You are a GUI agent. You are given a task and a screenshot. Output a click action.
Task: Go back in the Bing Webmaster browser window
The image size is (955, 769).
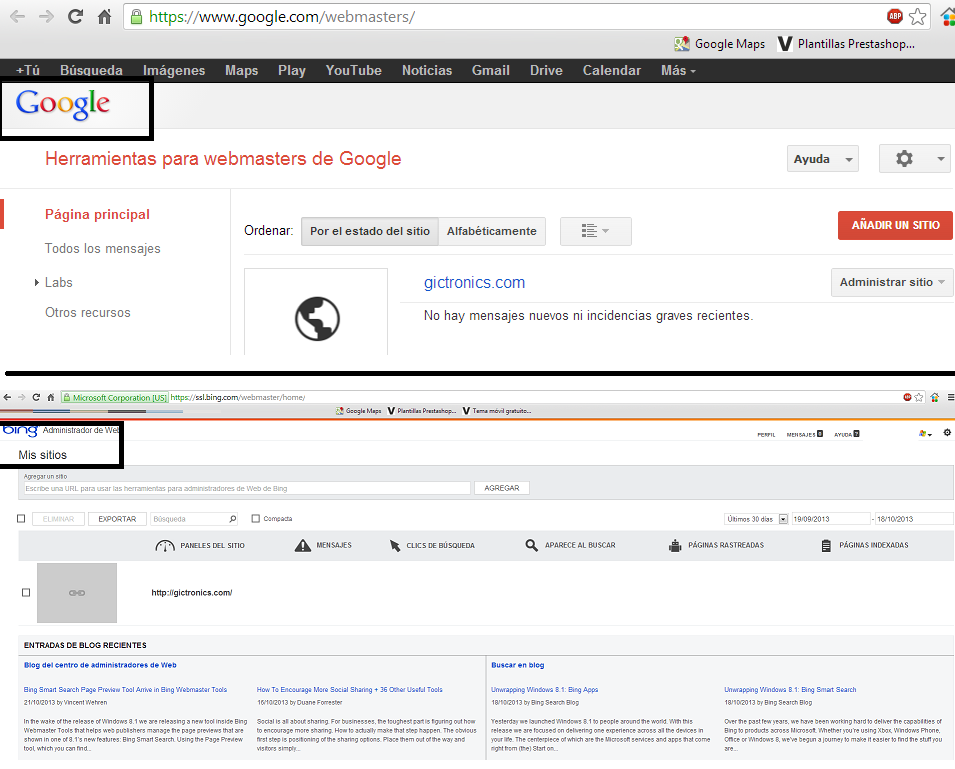click(x=7, y=397)
